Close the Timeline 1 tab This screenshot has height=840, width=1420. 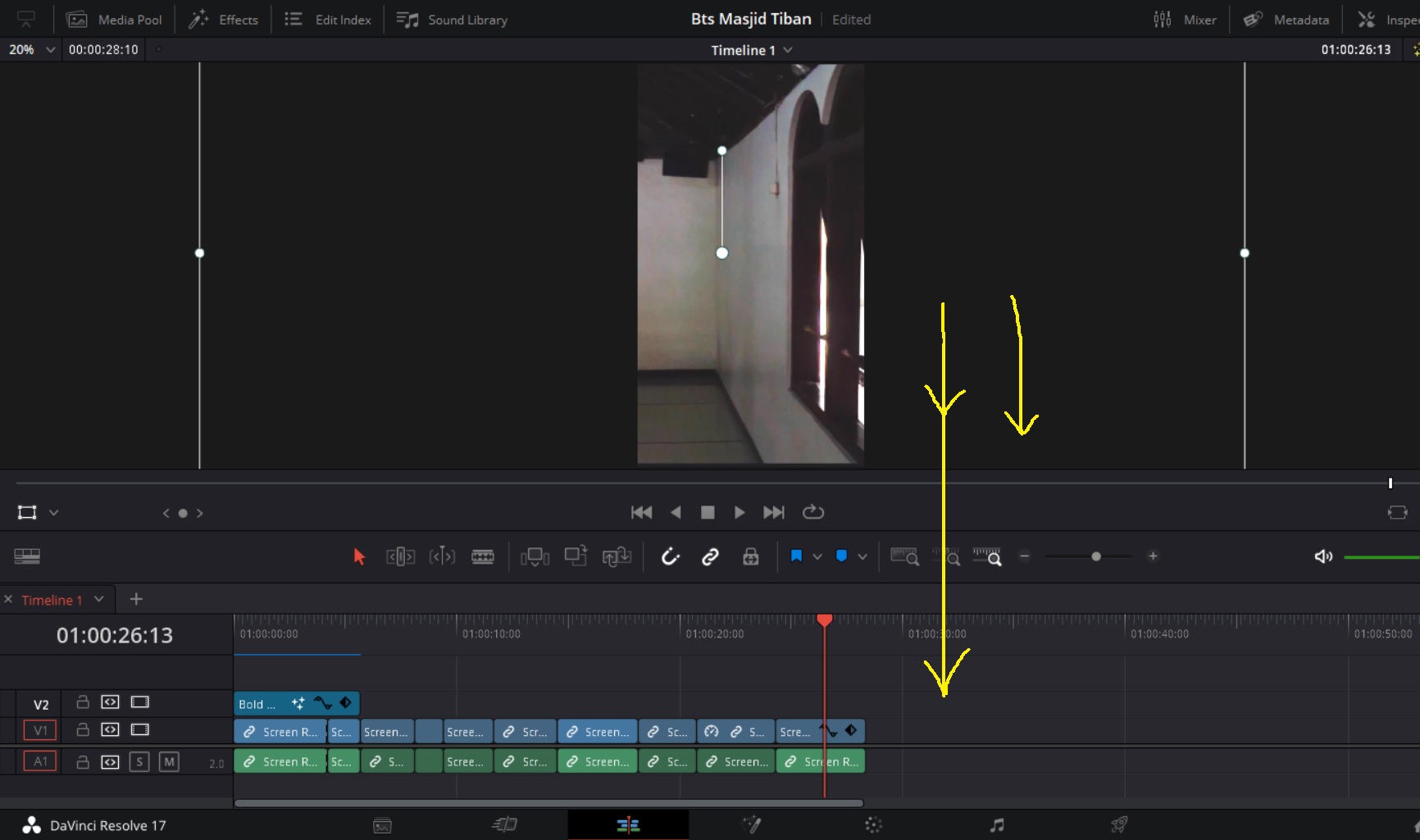coord(8,600)
